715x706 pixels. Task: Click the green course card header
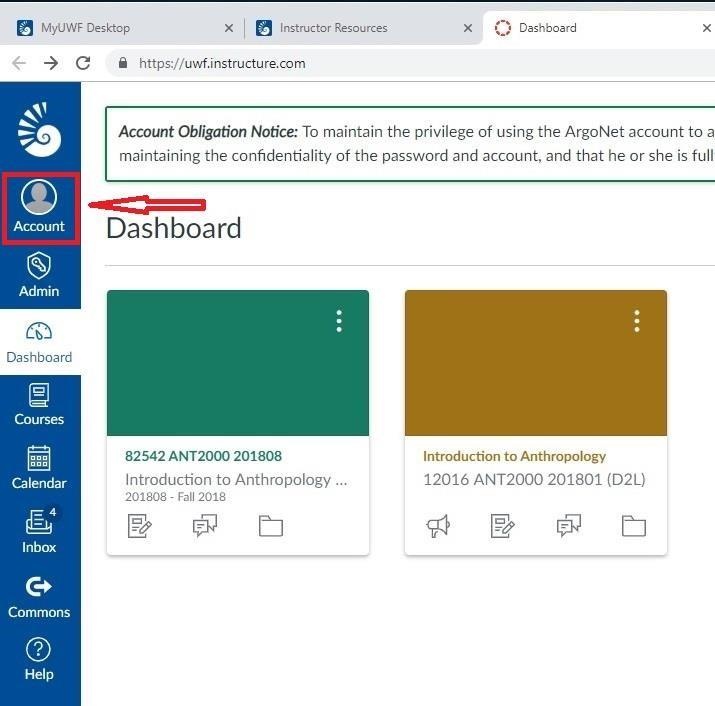(238, 363)
